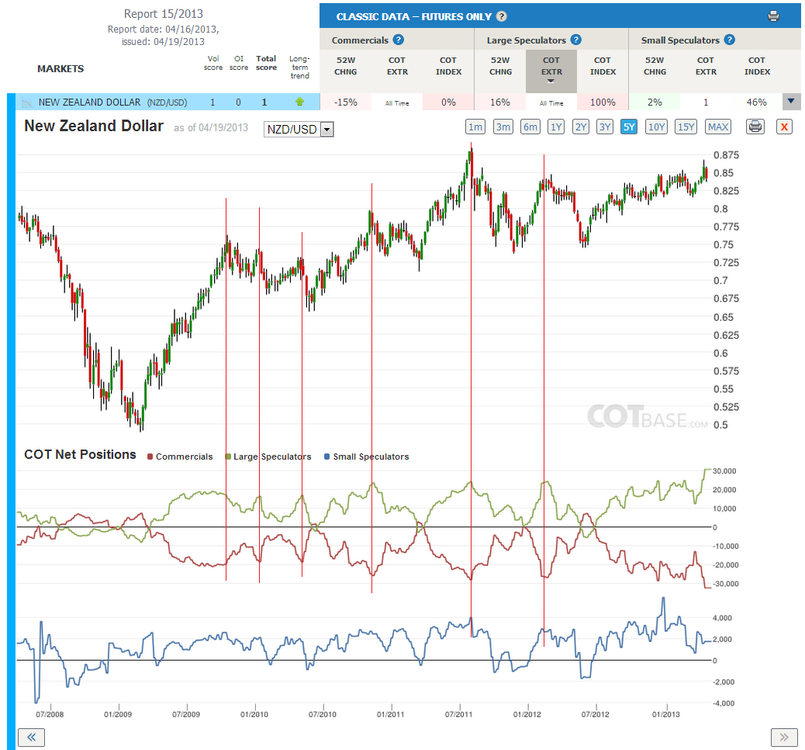This screenshot has width=805, height=750.
Task: Click the chart icon beside New Zealand Dollar row
Action: click(x=27, y=102)
